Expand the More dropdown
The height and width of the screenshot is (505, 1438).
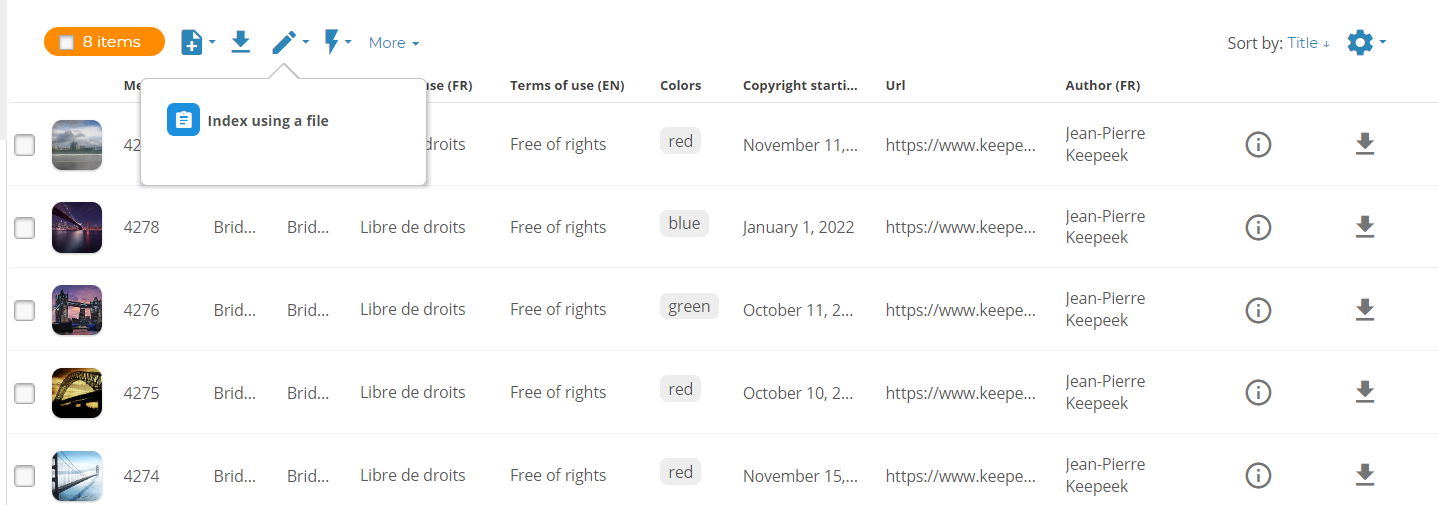pyautogui.click(x=393, y=43)
